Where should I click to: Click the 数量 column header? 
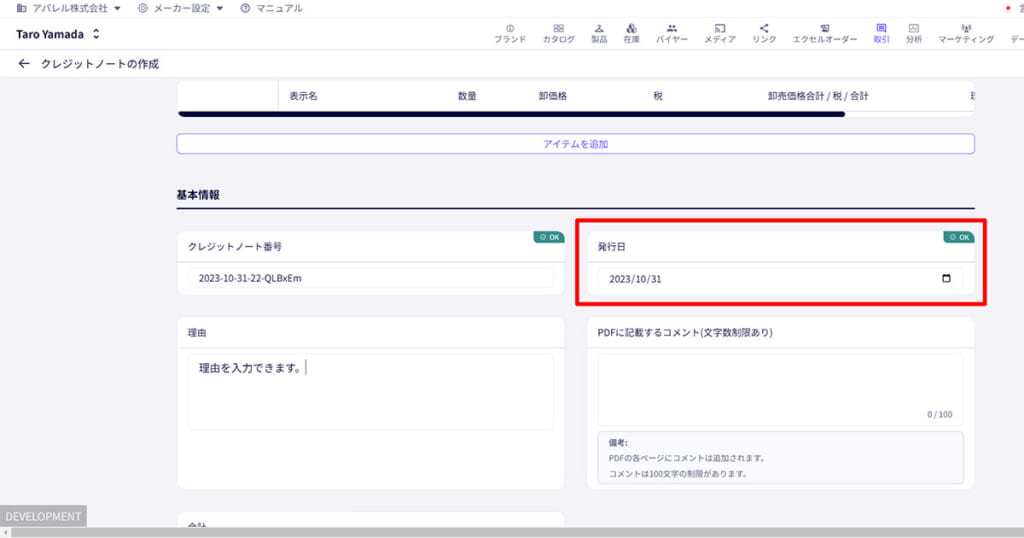tap(467, 96)
